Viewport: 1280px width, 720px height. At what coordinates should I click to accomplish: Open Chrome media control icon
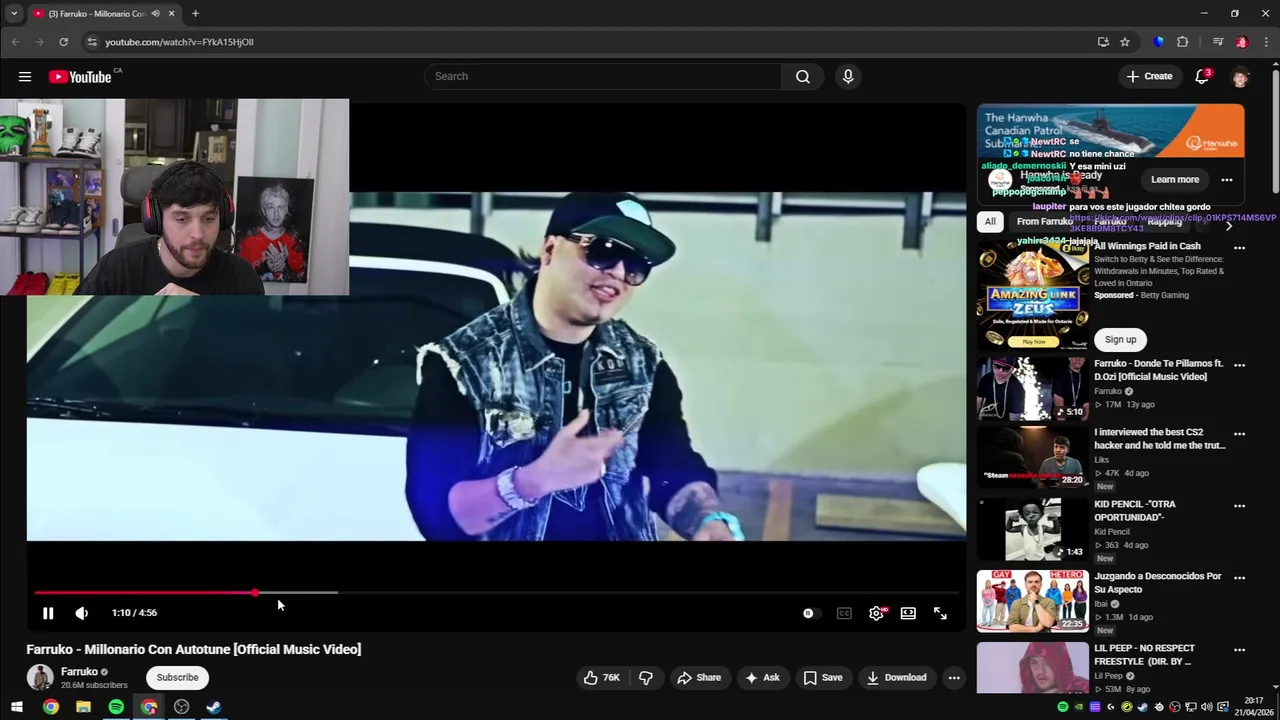coord(1218,42)
